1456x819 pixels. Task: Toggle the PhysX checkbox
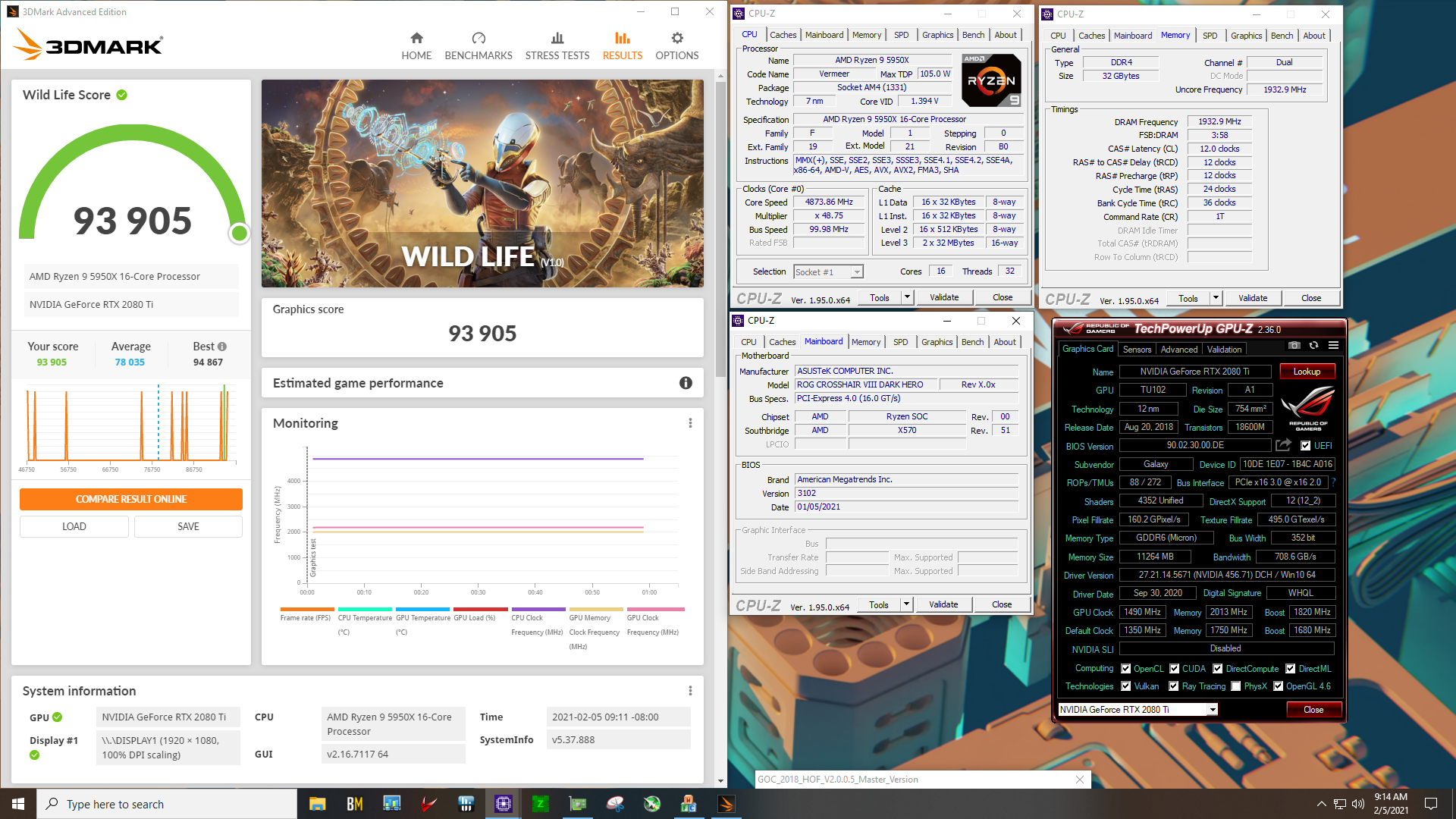tap(1235, 686)
